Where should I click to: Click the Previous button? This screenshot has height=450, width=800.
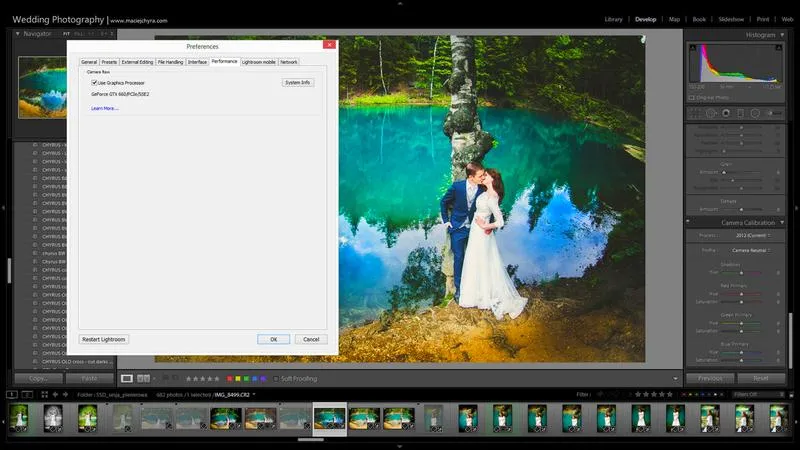[x=710, y=378]
